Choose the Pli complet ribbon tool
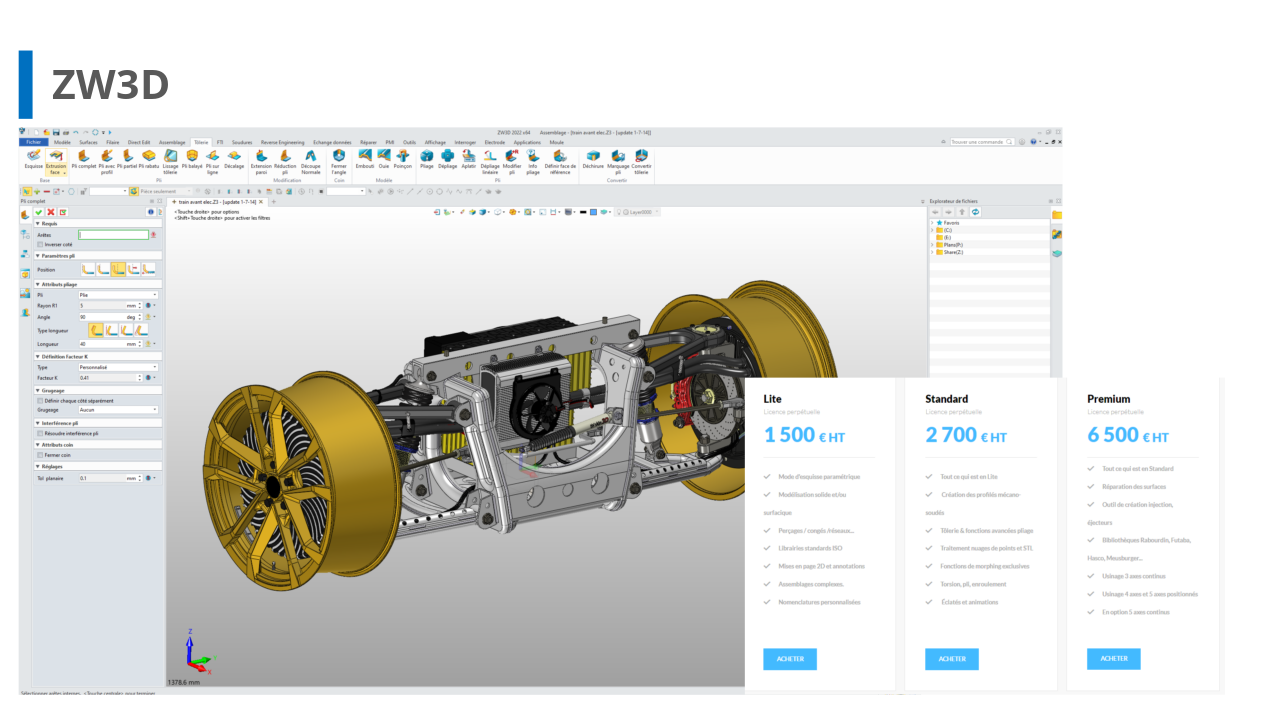The image size is (1280, 720). click(83, 160)
